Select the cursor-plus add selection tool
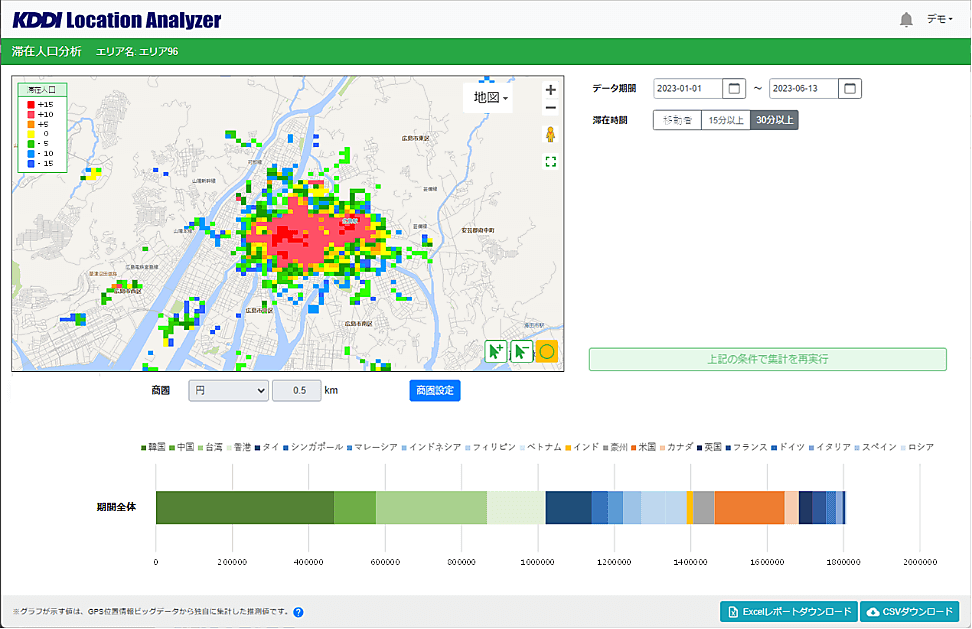The width and height of the screenshot is (972, 629). click(496, 352)
